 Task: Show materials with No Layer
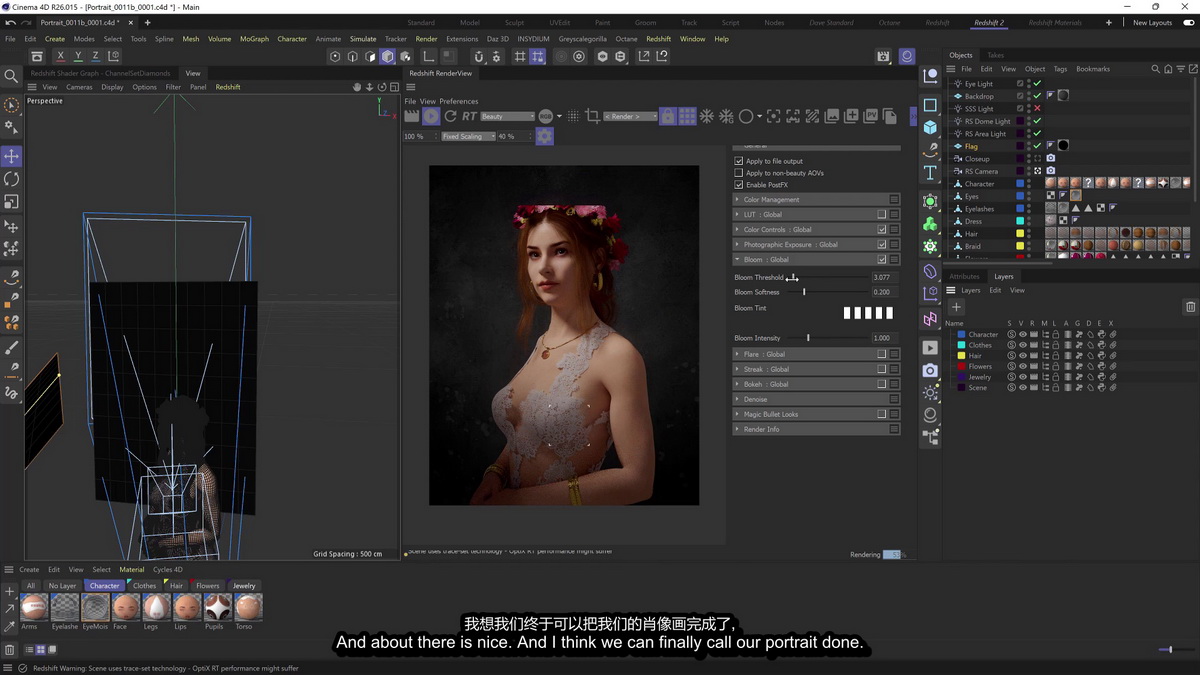click(x=62, y=586)
